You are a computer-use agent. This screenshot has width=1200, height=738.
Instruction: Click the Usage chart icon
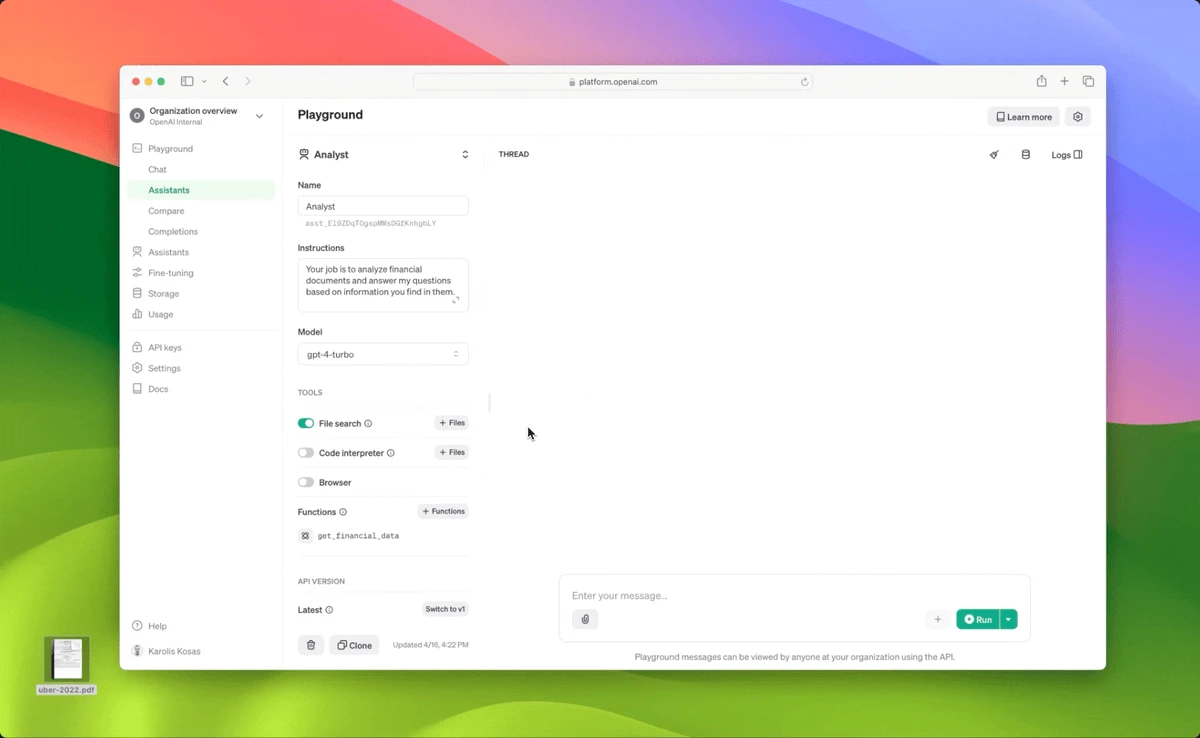138,314
